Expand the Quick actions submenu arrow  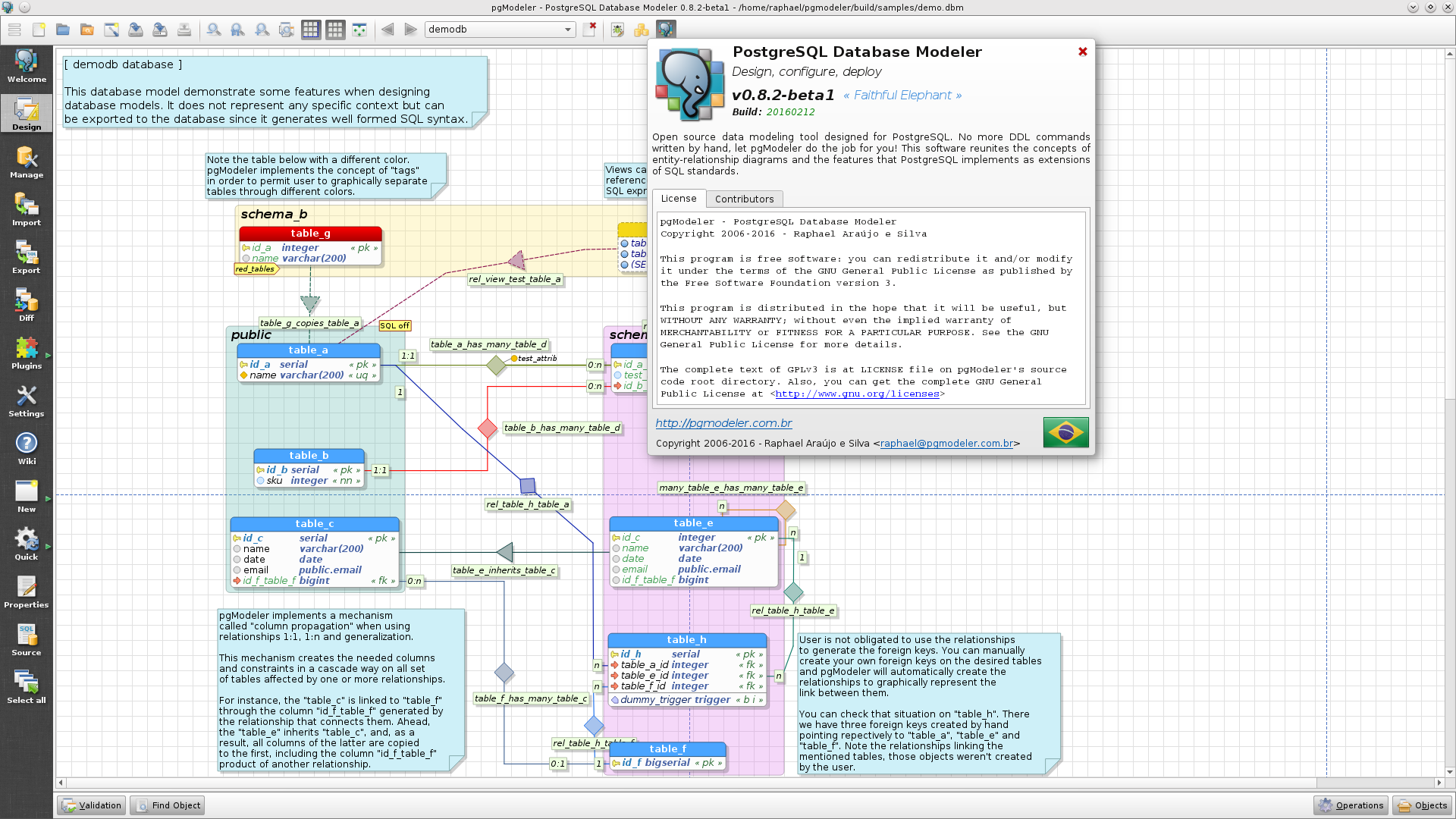click(49, 546)
